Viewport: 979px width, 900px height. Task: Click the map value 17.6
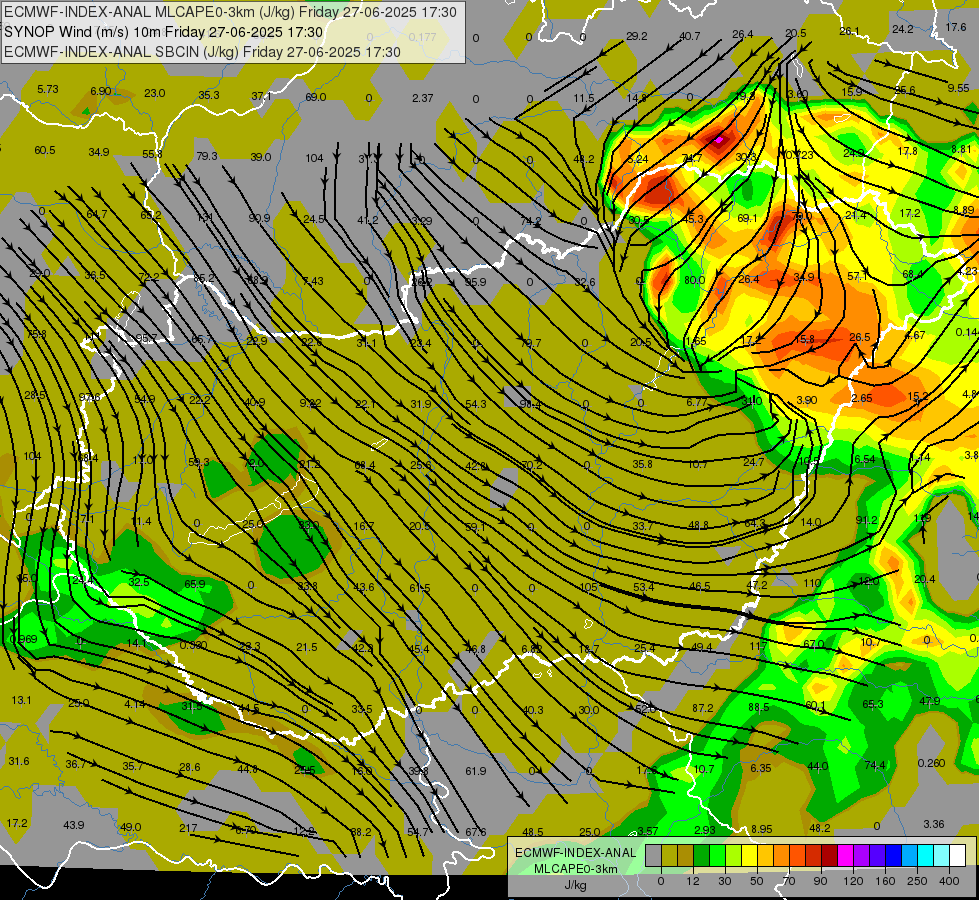[x=956, y=27]
